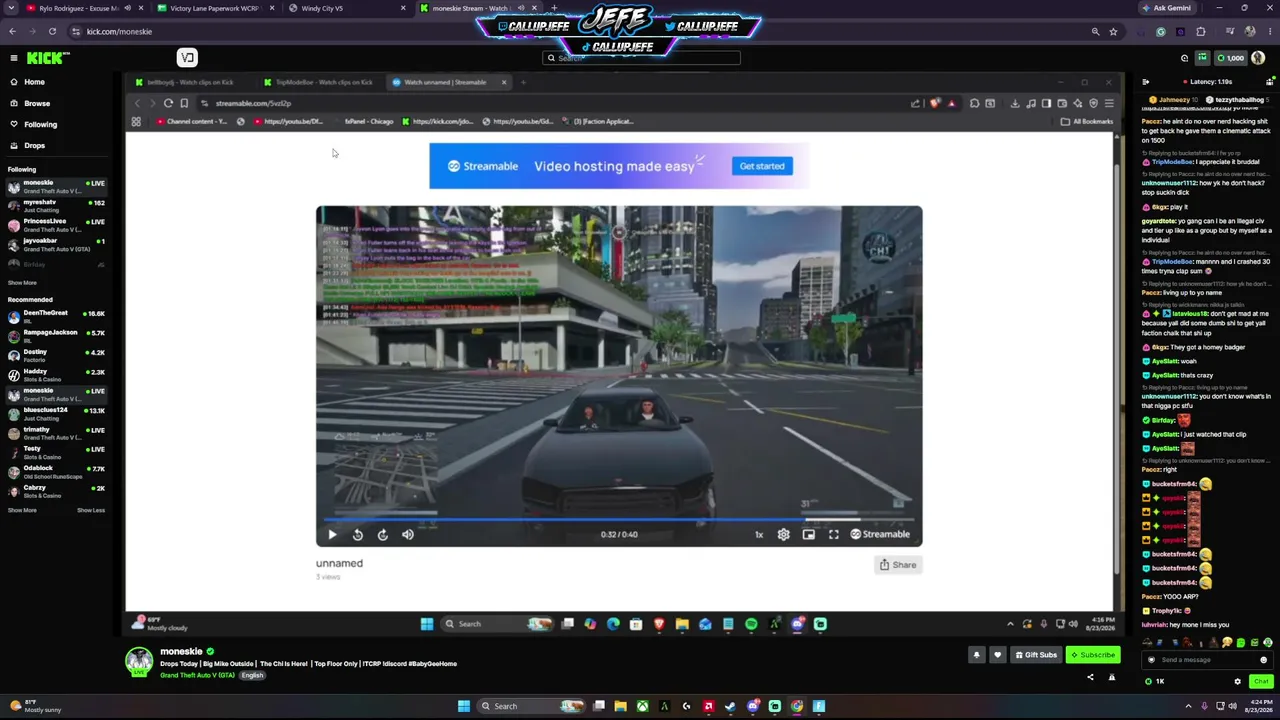
Task: Click the kick.com/moneskie address bar
Action: (x=580, y=32)
